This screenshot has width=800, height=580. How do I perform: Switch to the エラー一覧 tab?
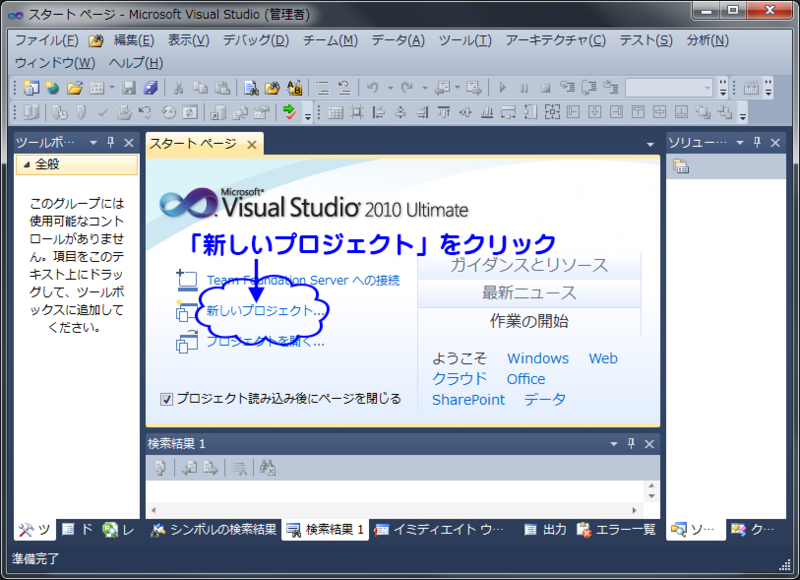[x=616, y=529]
